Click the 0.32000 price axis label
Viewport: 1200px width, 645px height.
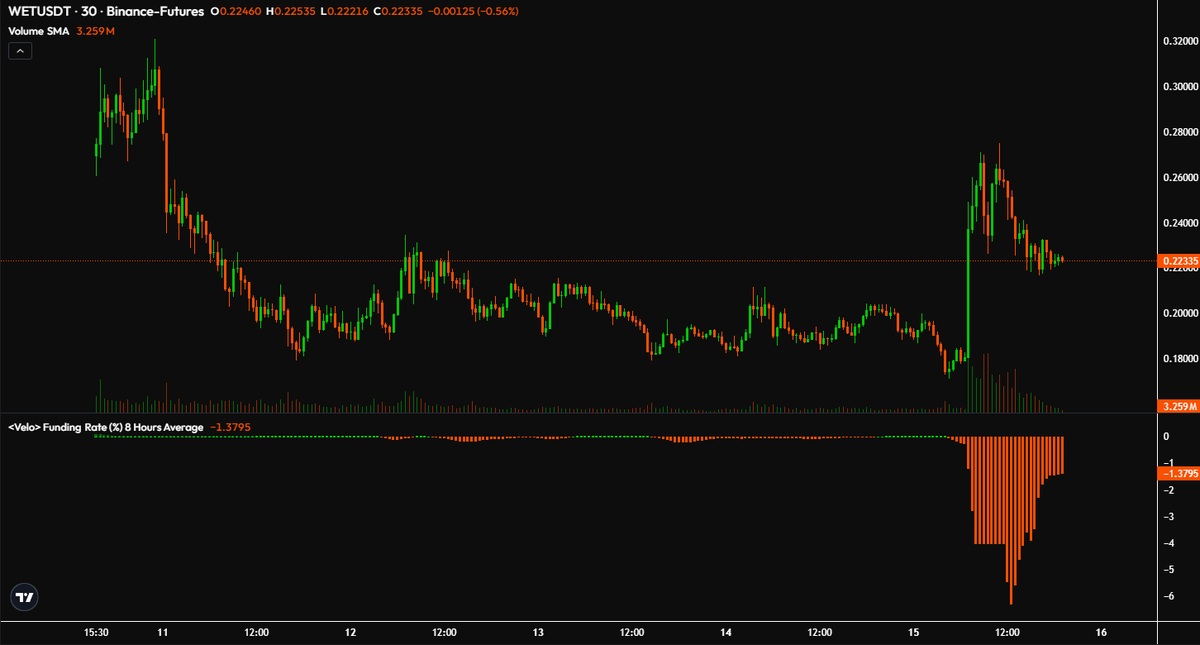tap(1179, 41)
